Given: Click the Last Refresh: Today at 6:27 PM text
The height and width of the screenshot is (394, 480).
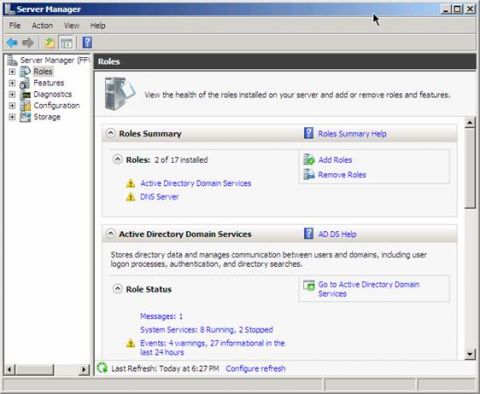Looking at the screenshot, I should (x=165, y=368).
